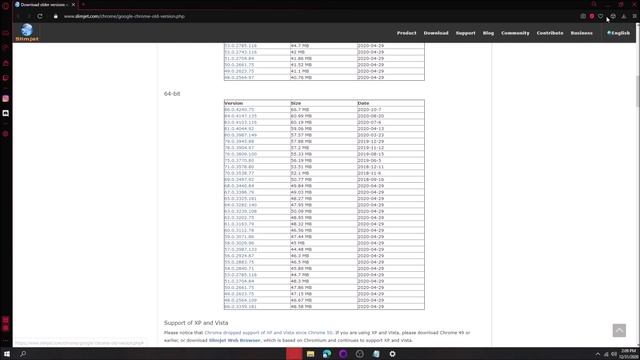
Task: Open the Easy setup icon at toolbar far right
Action: pyautogui.click(x=634, y=16)
